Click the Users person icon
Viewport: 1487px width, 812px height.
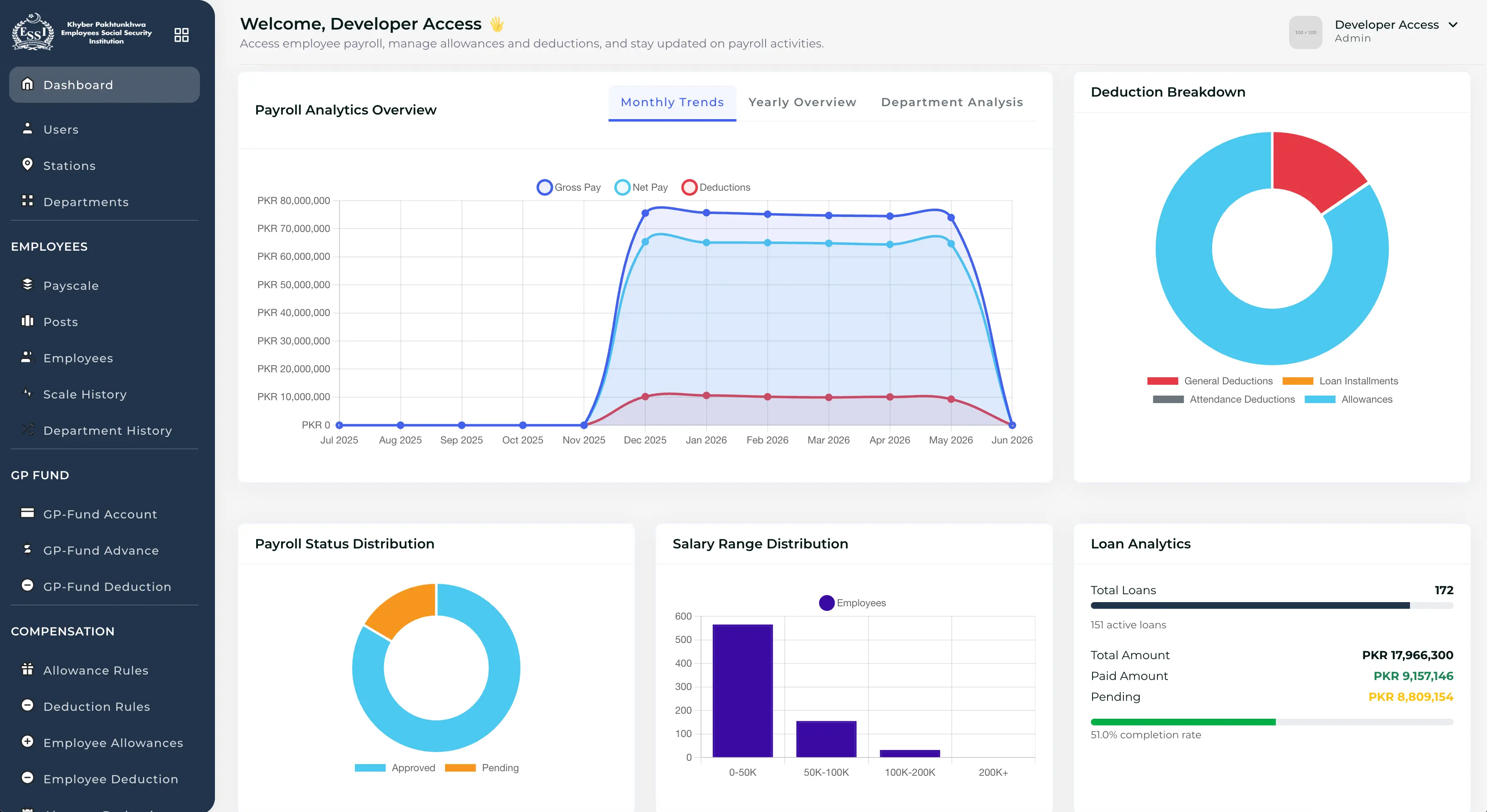27,128
